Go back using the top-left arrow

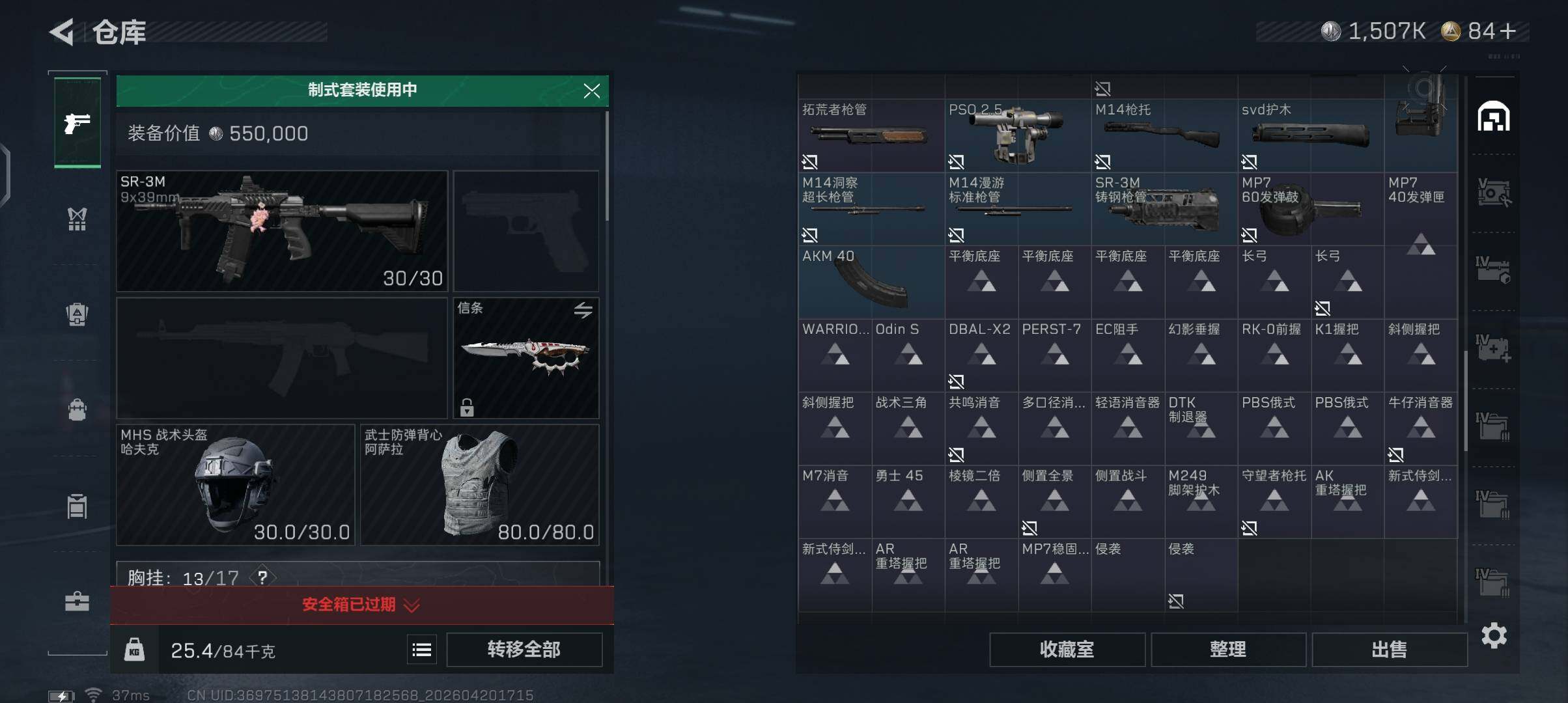pos(63,31)
